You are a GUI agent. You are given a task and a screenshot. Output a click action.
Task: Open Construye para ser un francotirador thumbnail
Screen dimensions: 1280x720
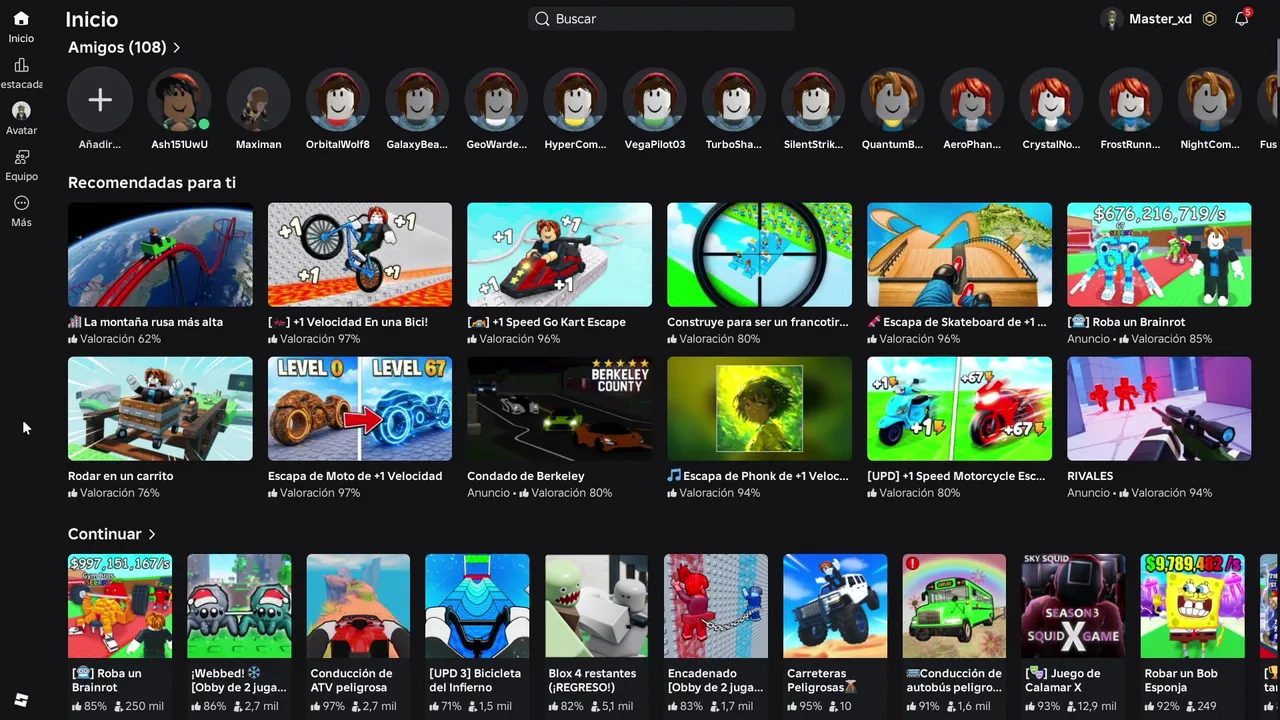760,255
